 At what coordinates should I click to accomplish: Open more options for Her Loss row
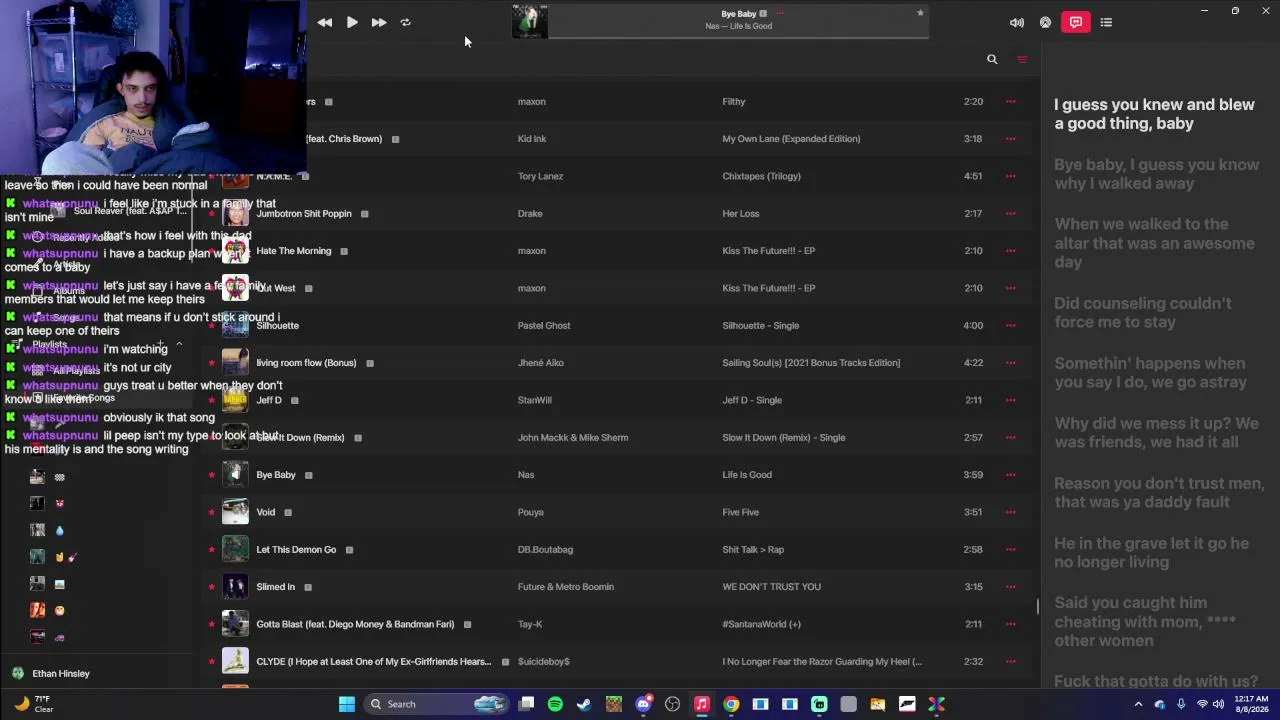[1011, 213]
